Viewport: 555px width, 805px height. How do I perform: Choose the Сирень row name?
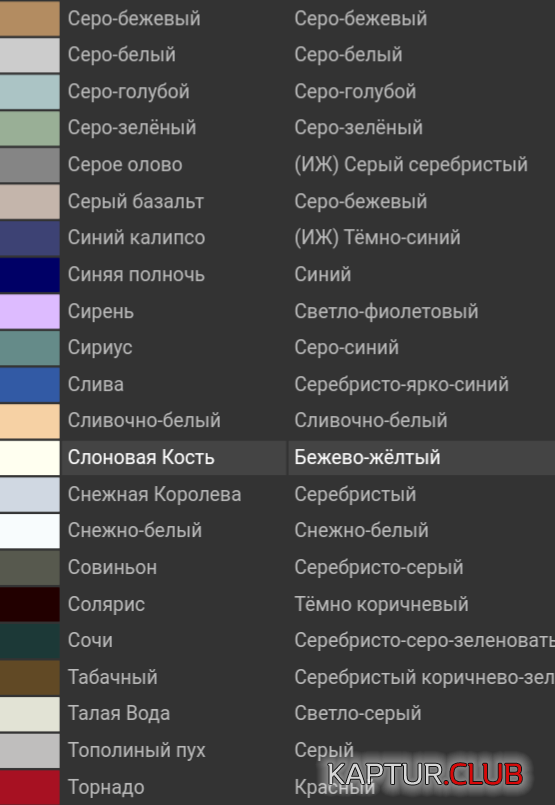coord(101,312)
